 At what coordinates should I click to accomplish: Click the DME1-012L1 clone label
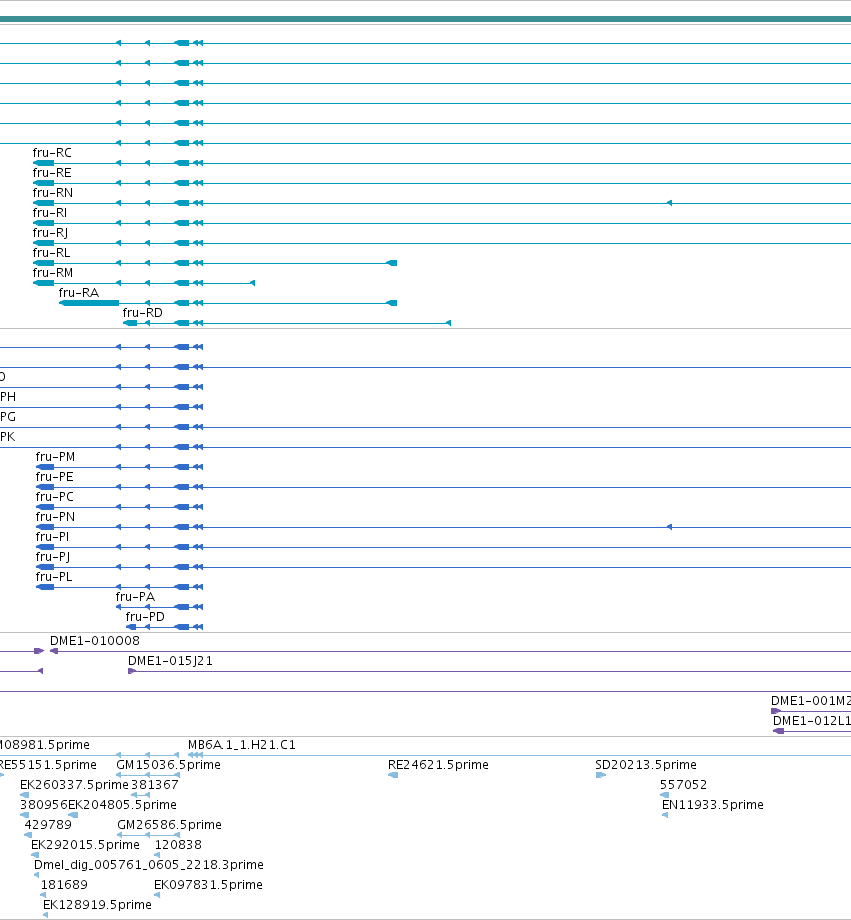[812, 721]
